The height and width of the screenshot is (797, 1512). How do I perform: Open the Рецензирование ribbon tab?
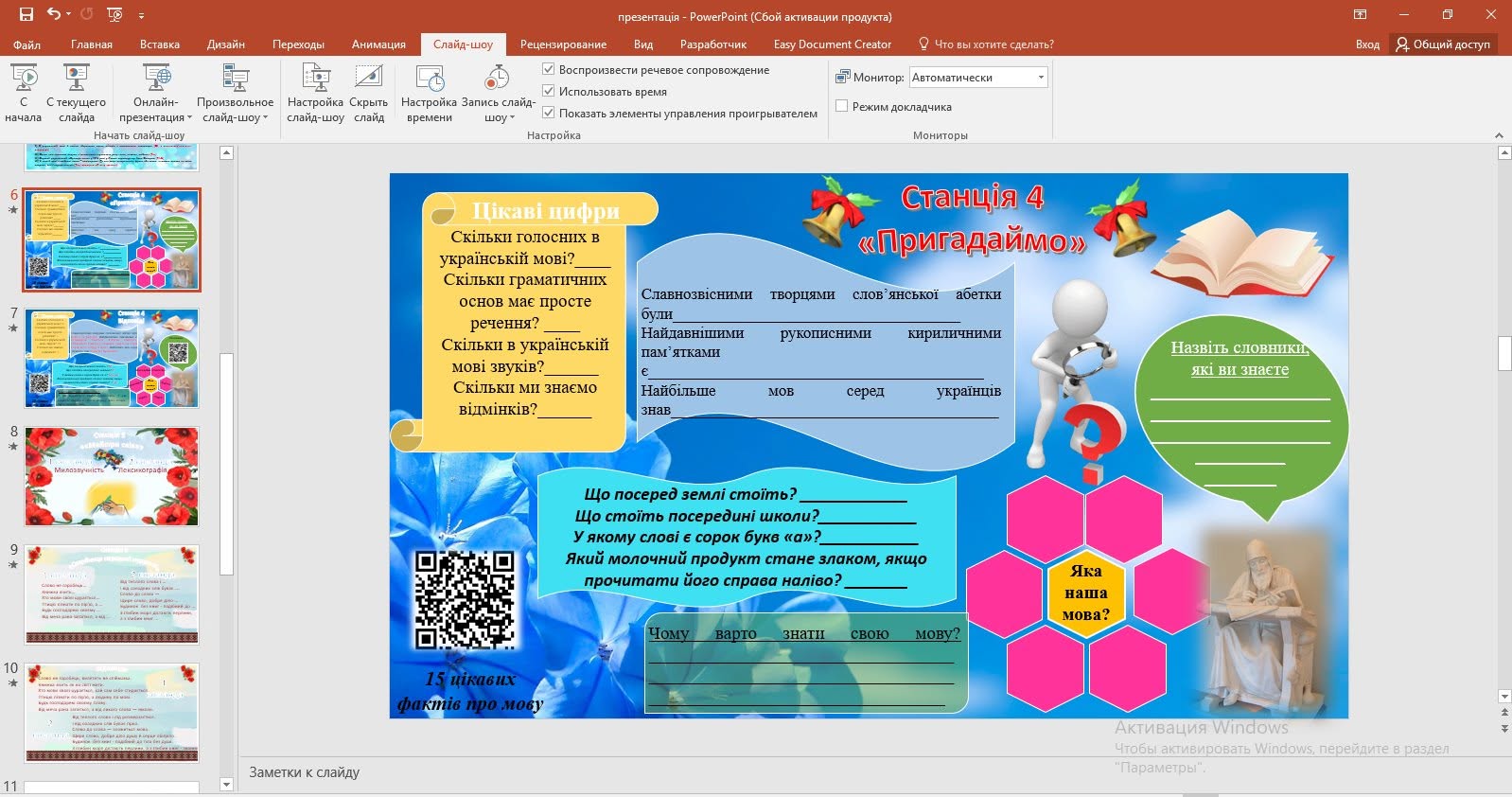point(563,44)
